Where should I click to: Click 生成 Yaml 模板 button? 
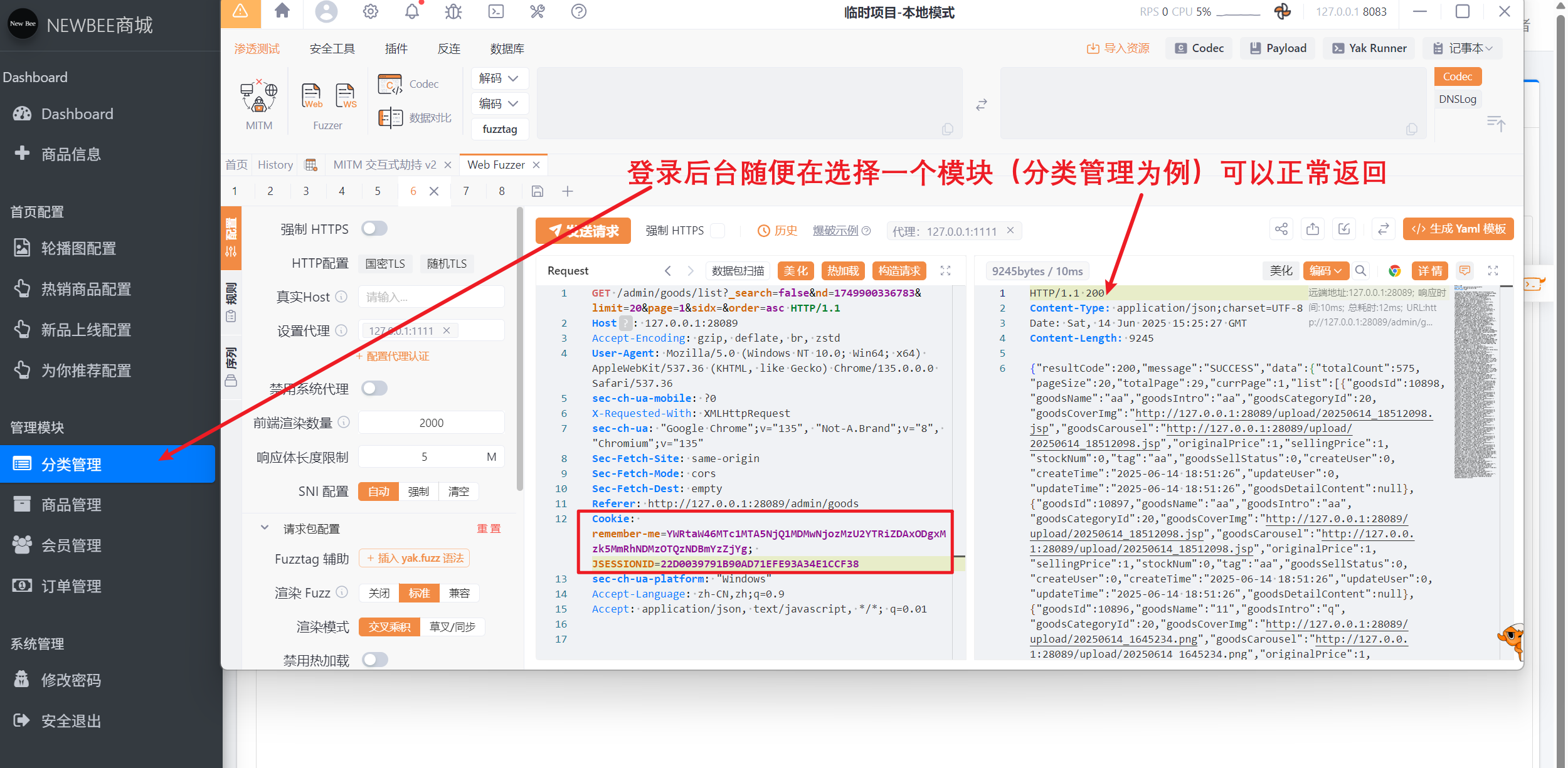click(1458, 229)
